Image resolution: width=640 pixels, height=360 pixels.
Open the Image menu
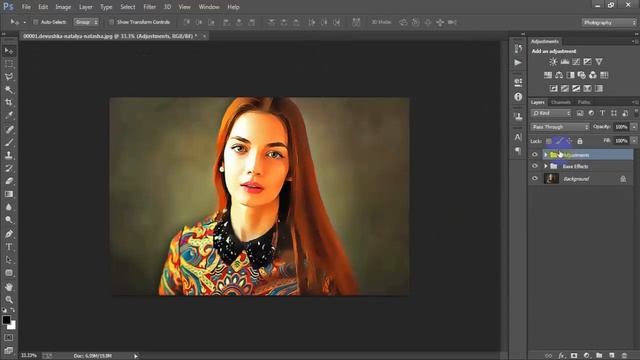[63, 7]
